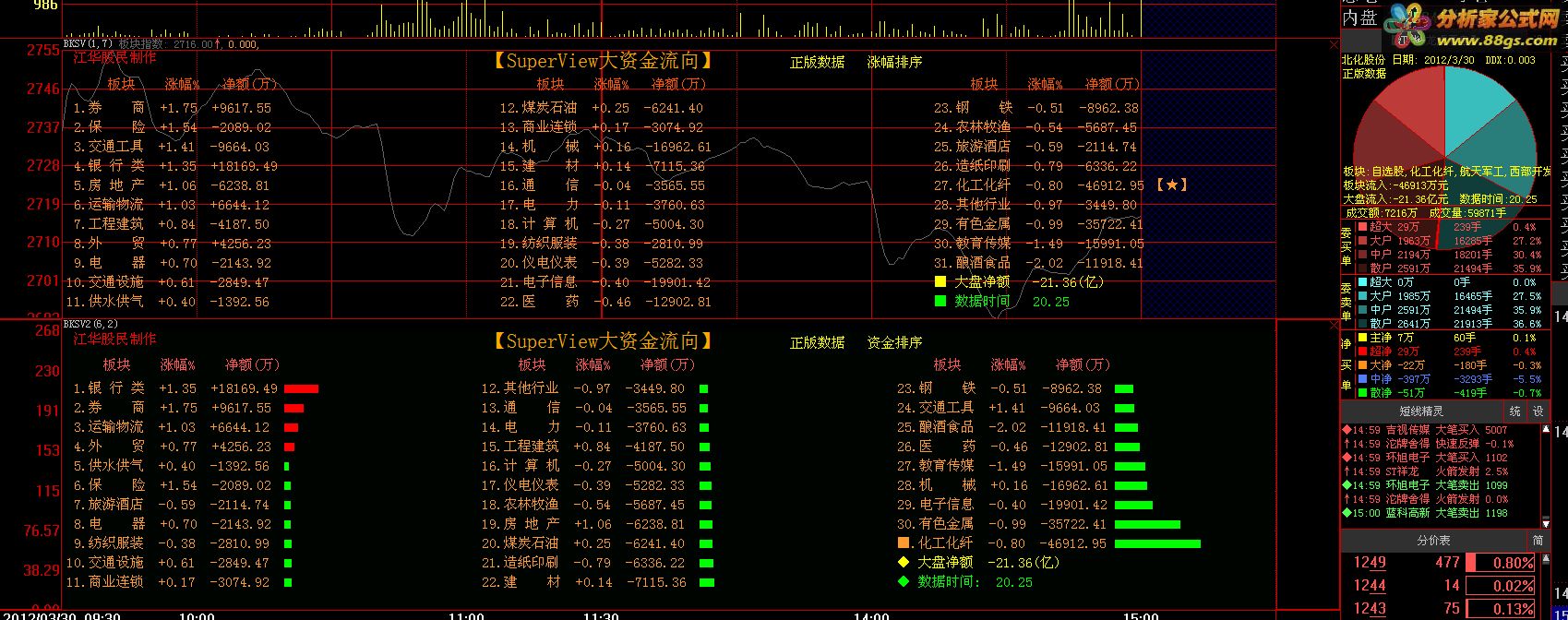Select row 31.酿酒食品 -2.02
The height and width of the screenshot is (620, 1568).
pos(1038,263)
